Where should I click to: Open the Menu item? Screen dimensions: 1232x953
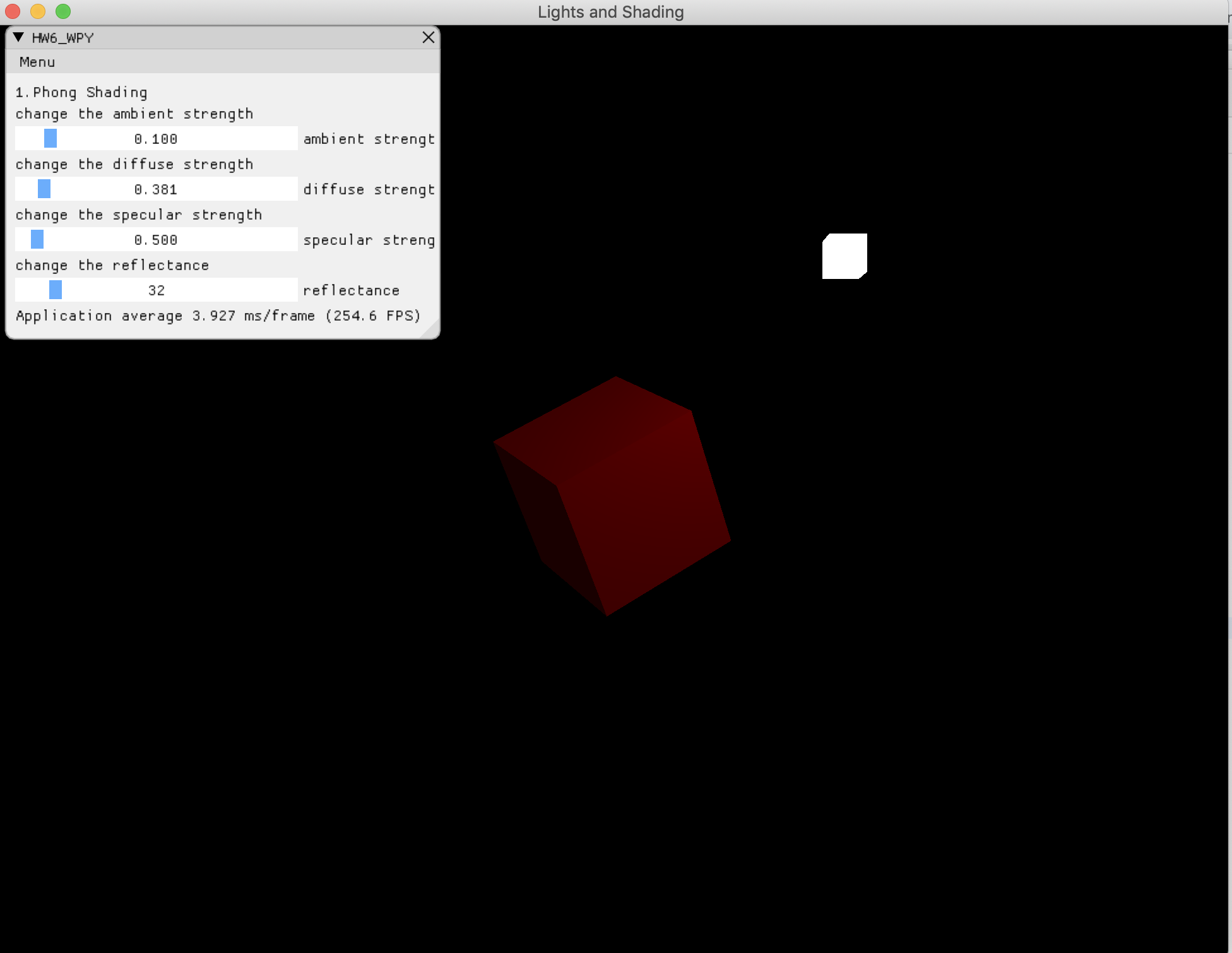(37, 62)
